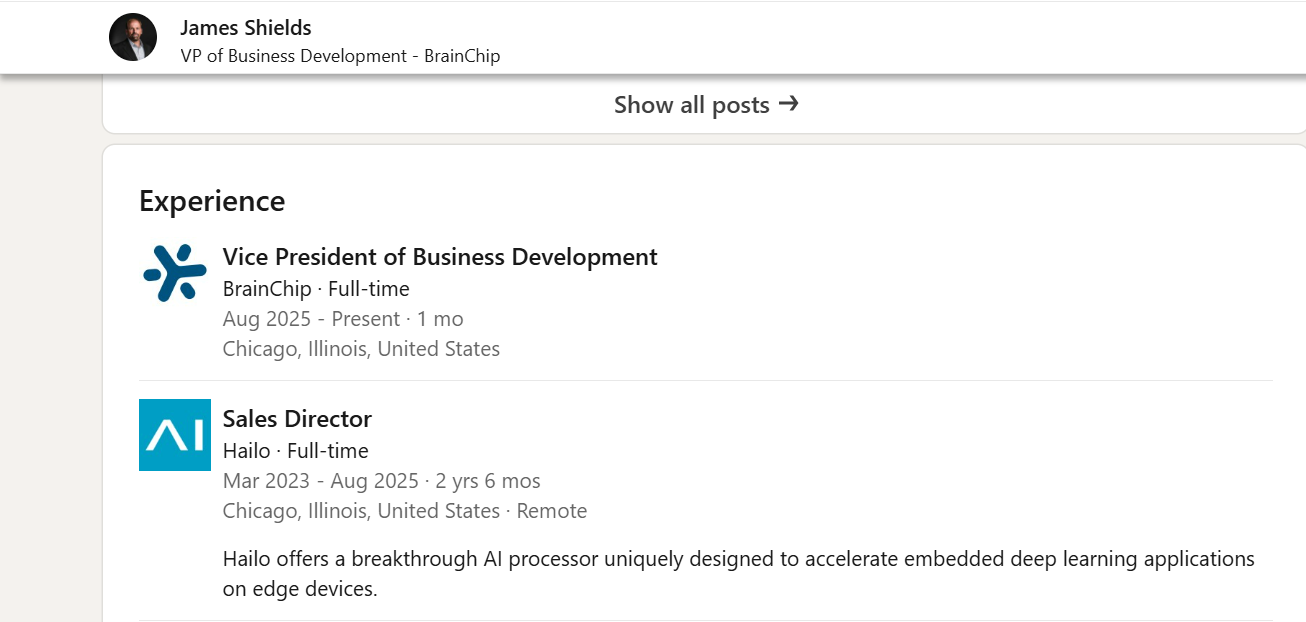Click the Remote label in Hailo entry

[x=552, y=511]
